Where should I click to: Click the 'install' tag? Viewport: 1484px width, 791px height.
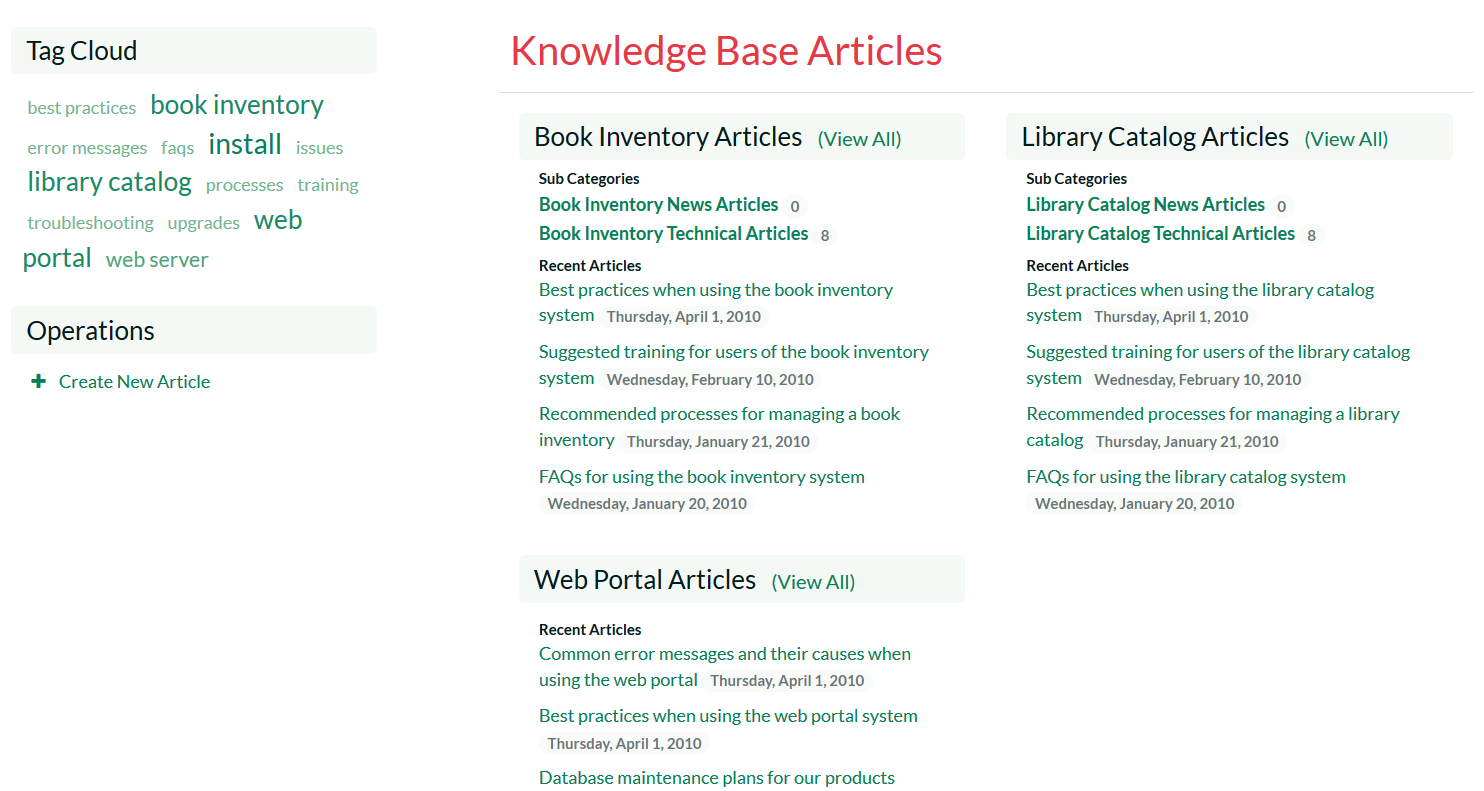tap(245, 145)
